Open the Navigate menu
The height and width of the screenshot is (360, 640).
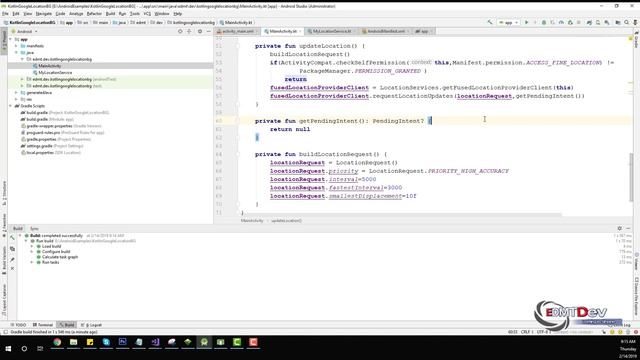tap(43, 13)
